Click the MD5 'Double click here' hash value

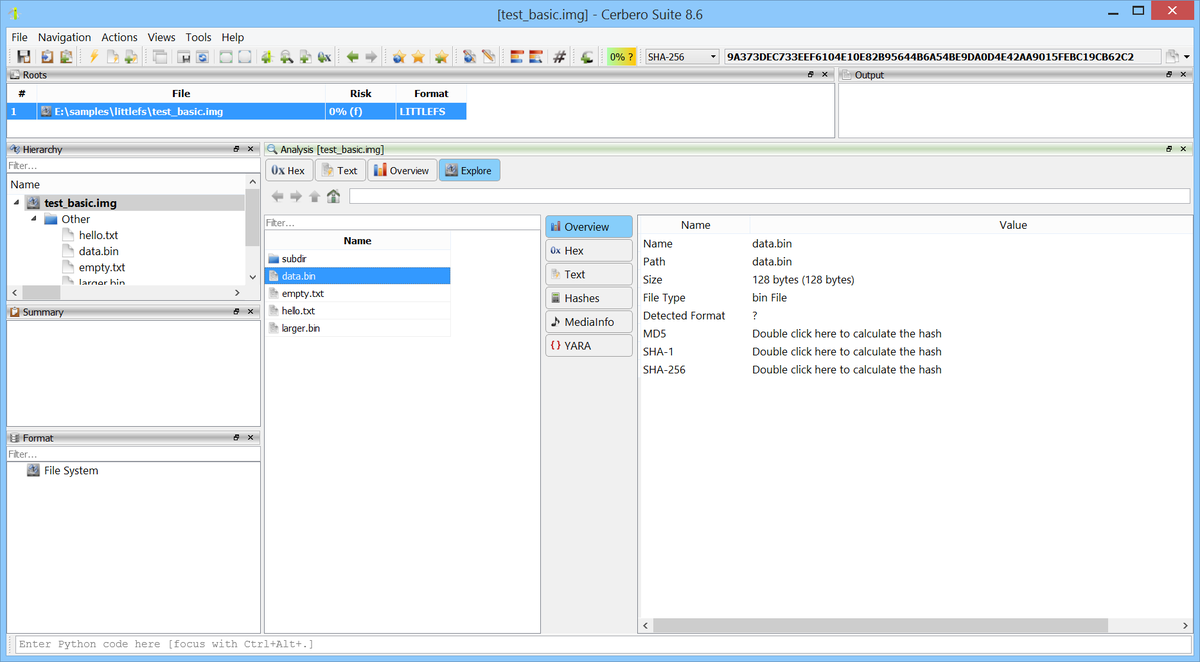point(847,334)
